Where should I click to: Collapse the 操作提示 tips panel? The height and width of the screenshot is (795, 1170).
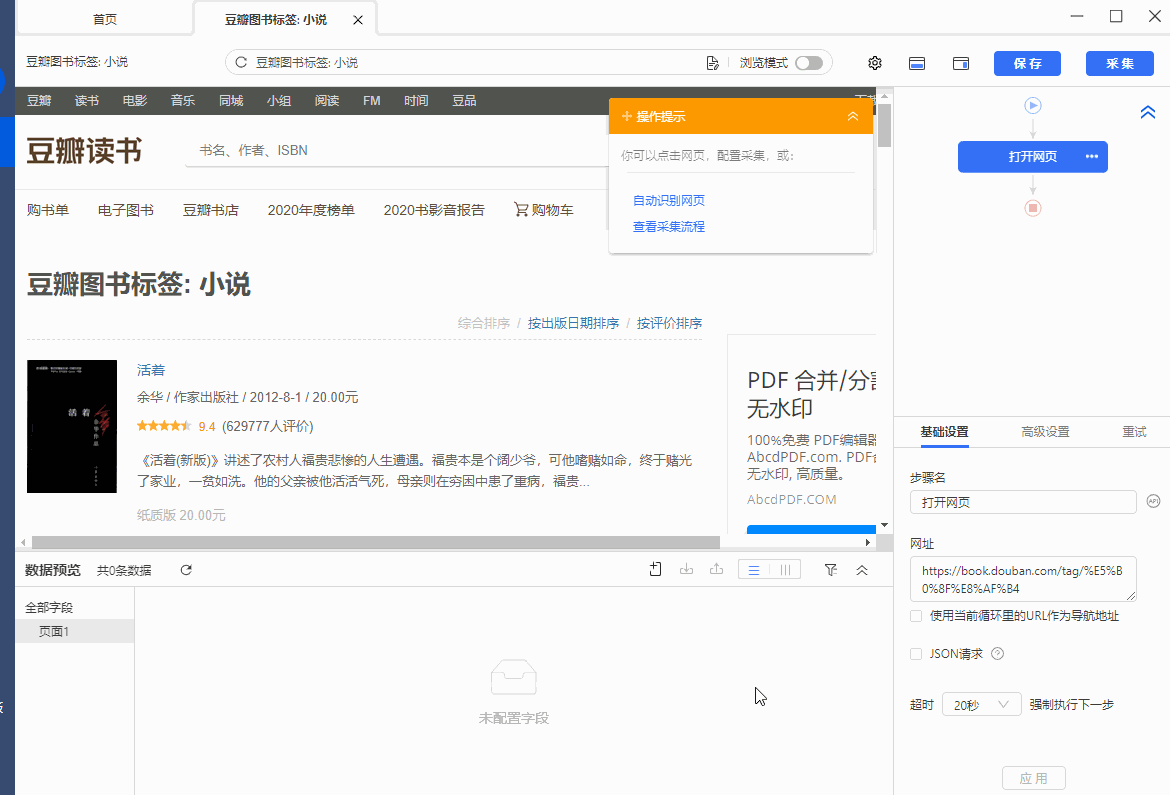coord(853,116)
